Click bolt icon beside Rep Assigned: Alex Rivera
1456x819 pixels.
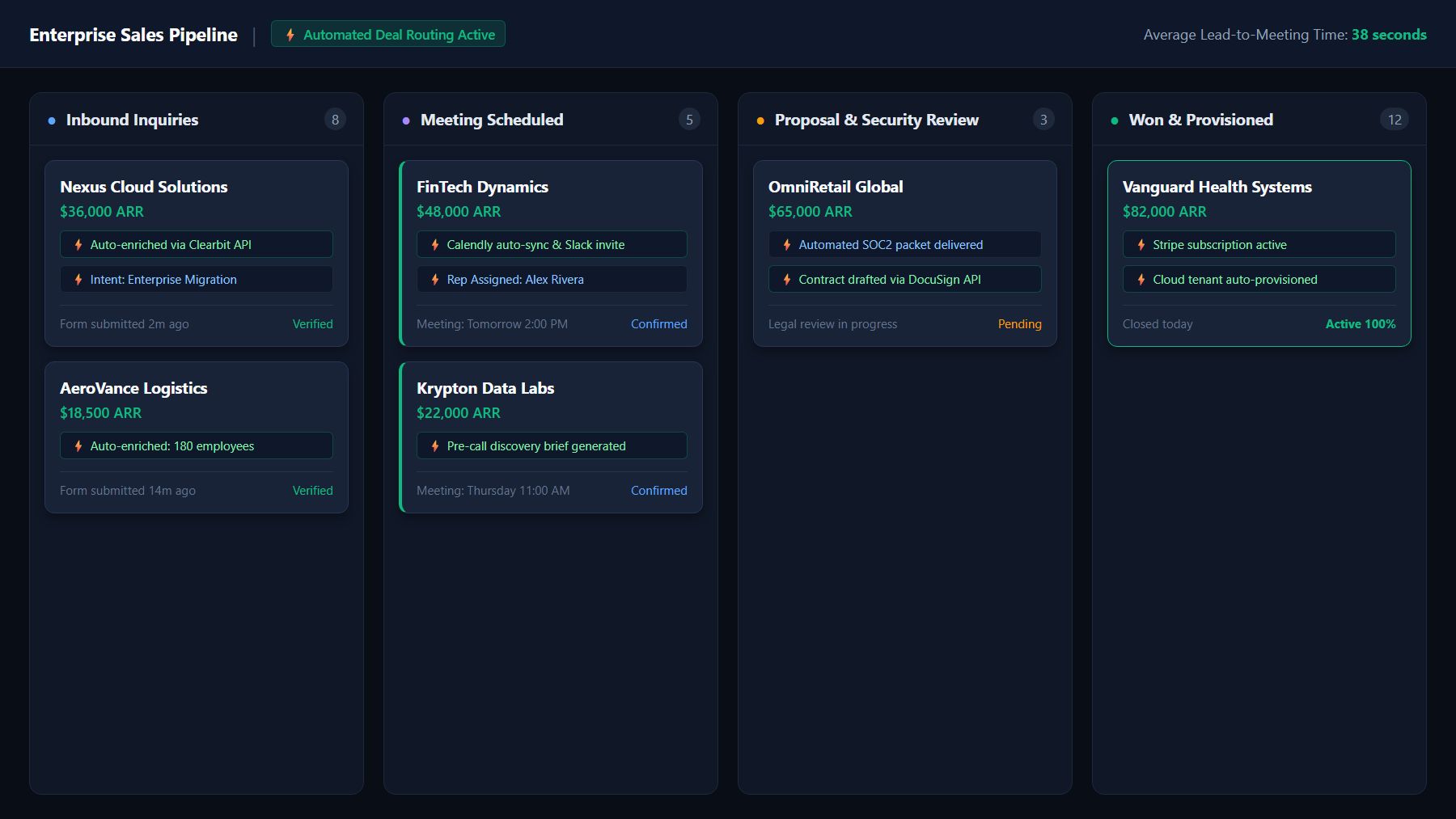[x=435, y=279]
